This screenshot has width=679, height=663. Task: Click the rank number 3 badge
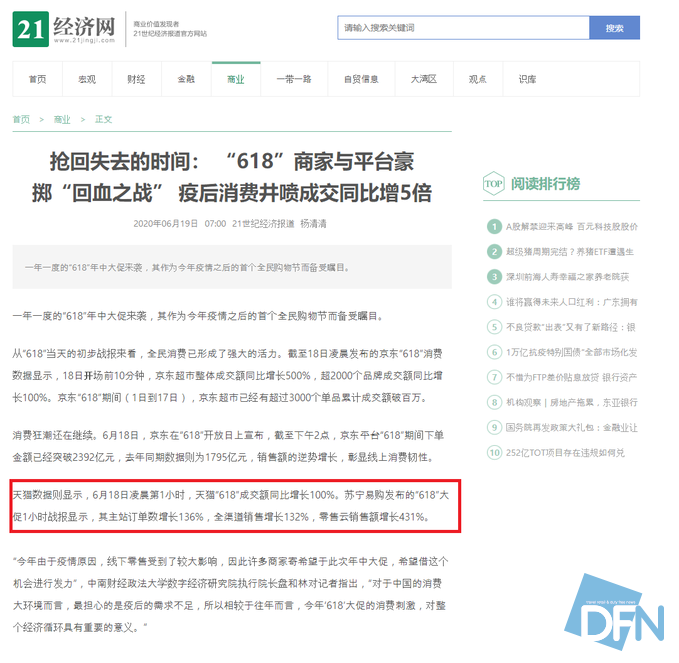point(494,277)
